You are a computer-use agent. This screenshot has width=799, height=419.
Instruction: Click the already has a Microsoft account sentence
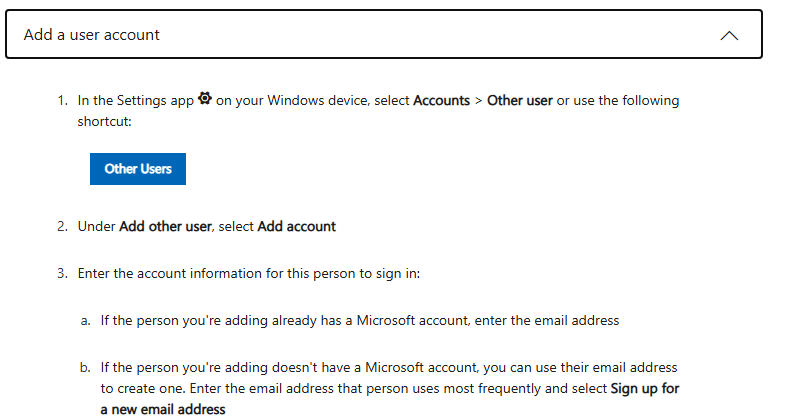(360, 321)
